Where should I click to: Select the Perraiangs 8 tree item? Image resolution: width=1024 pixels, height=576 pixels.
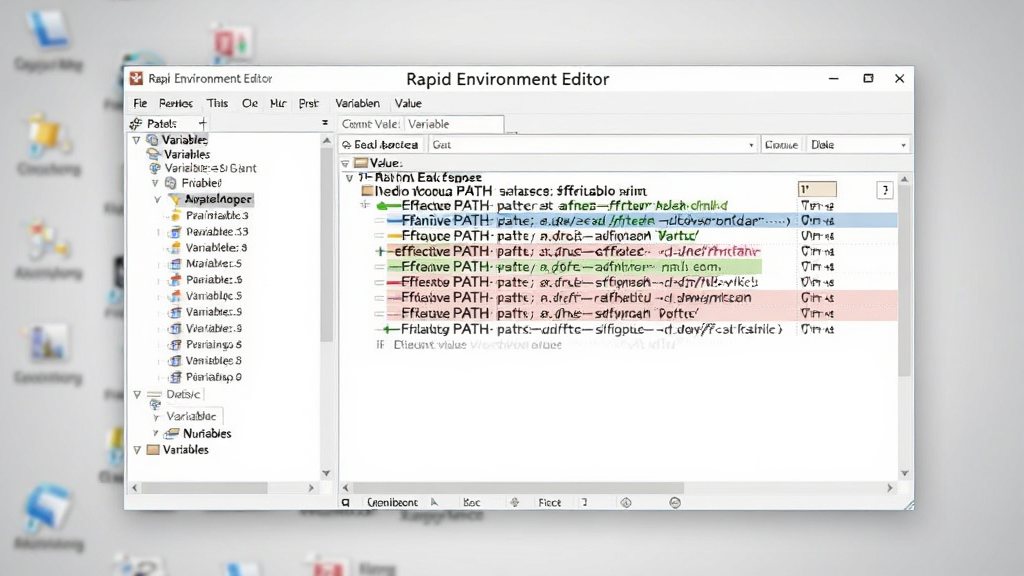214,345
